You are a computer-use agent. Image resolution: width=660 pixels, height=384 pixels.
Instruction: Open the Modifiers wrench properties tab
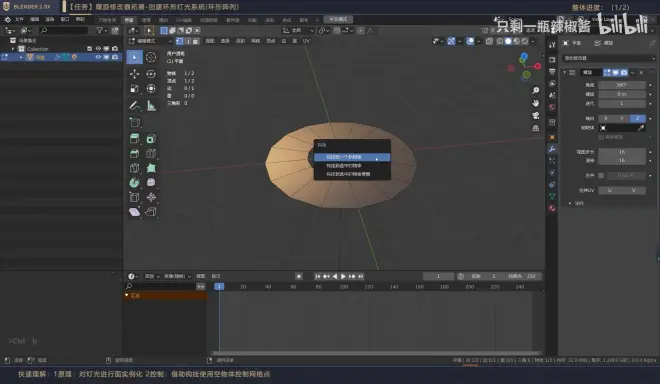tap(552, 149)
